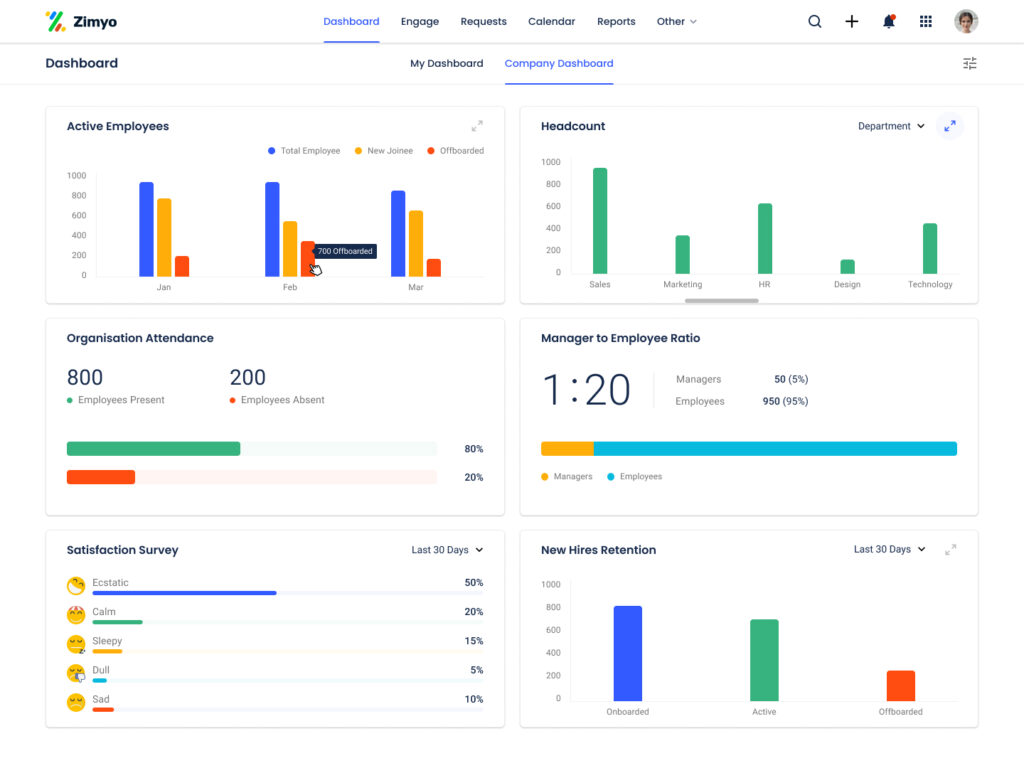Toggle New Joinee legend series
This screenshot has height=763, width=1024.
389,151
